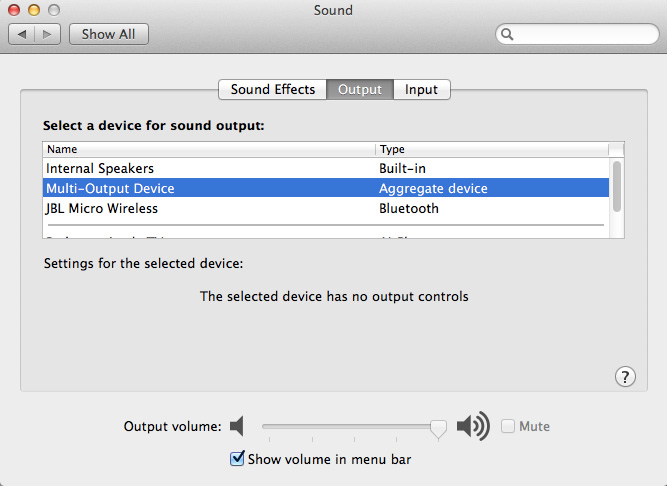Select the Output tab
The image size is (667, 486).
360,89
